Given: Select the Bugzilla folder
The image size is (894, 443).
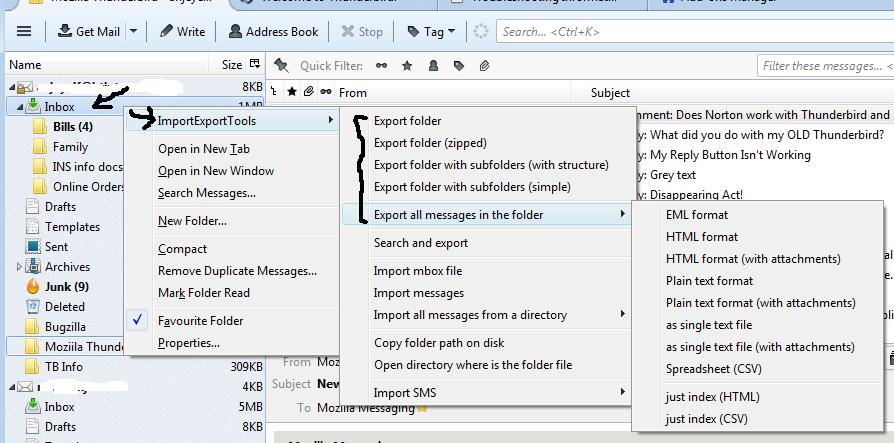Looking at the screenshot, I should coord(65,327).
